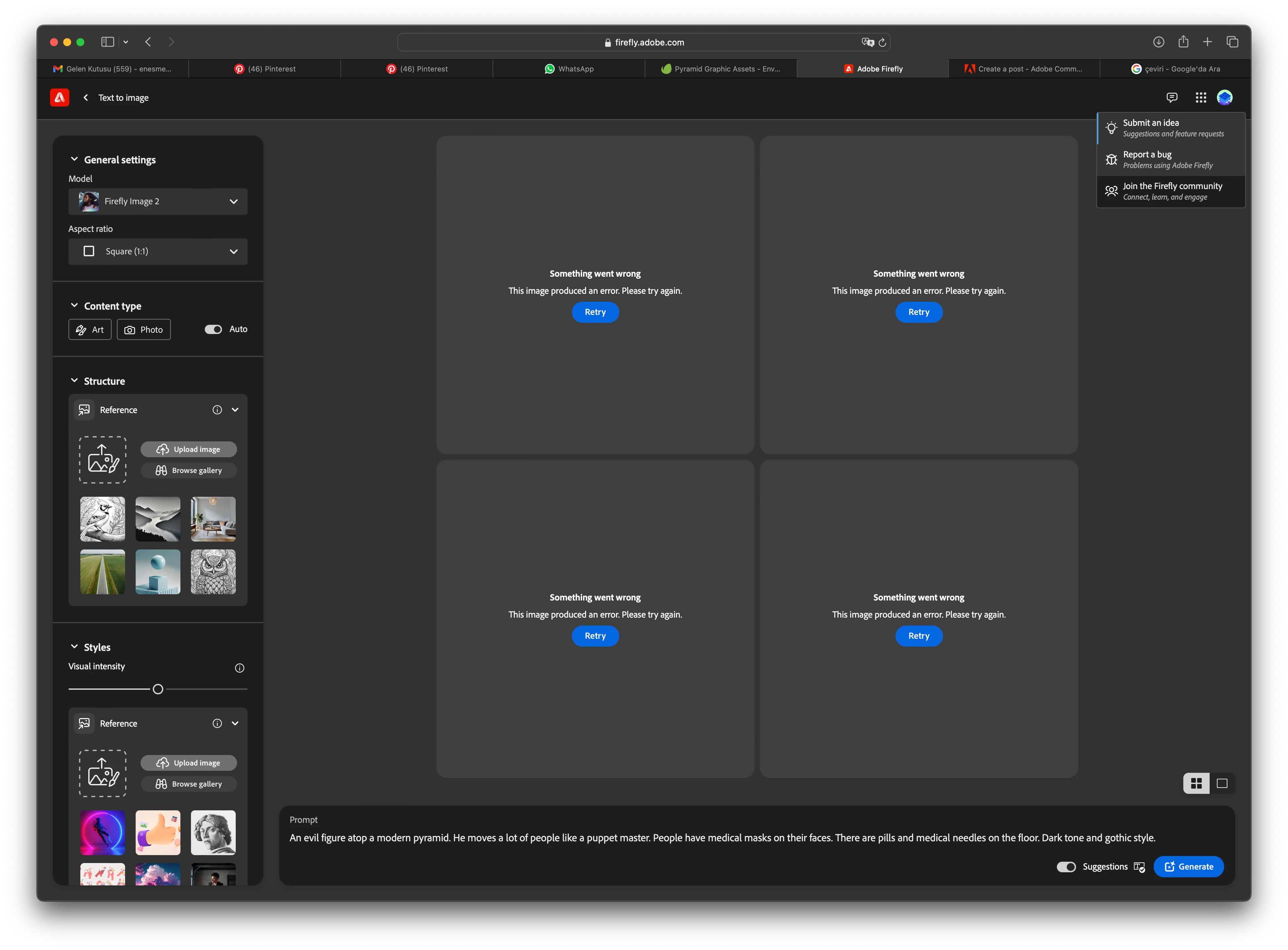Select the four-image grid view icon

1196,783
